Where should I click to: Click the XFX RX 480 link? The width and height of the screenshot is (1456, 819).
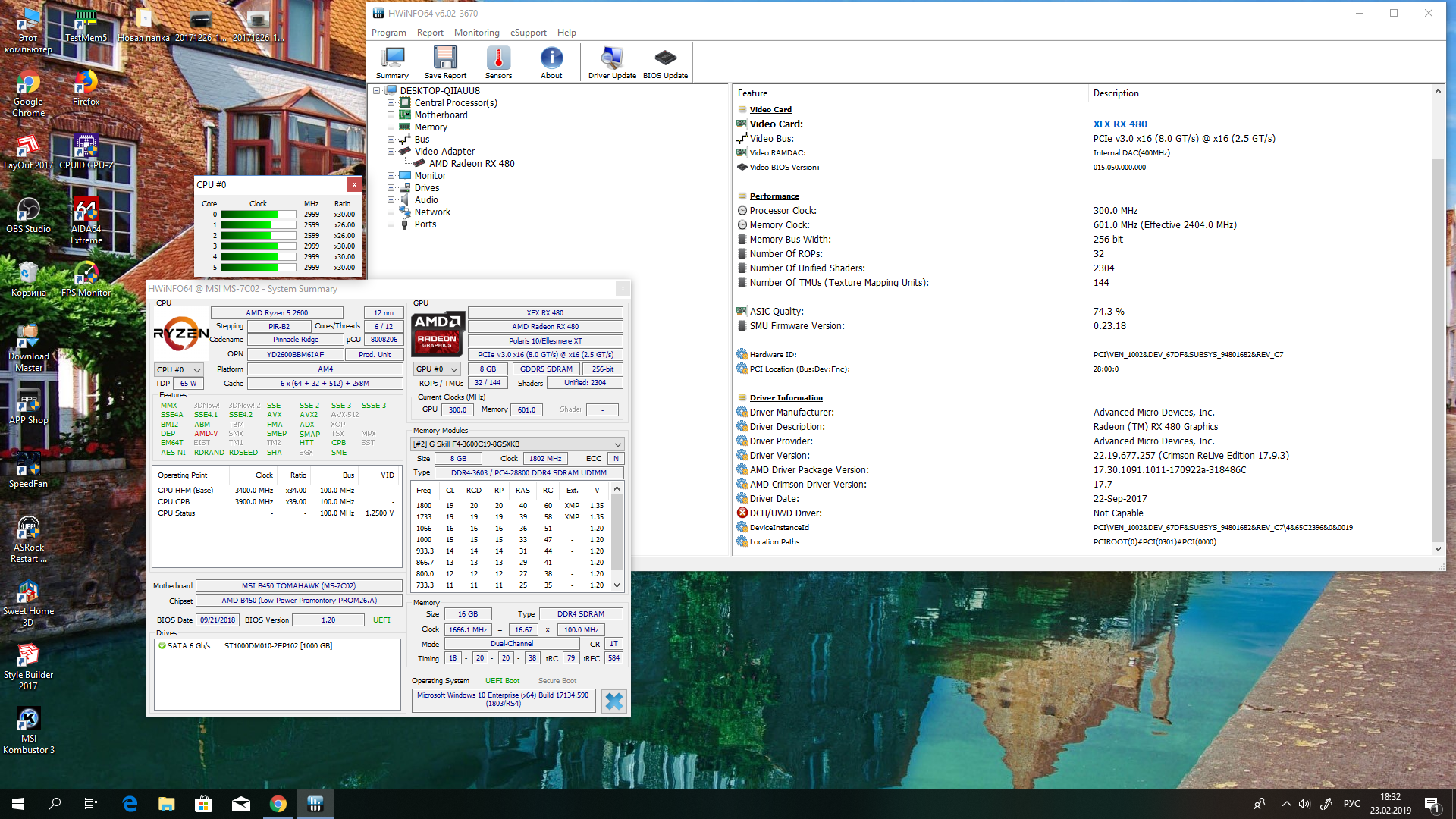[1119, 124]
